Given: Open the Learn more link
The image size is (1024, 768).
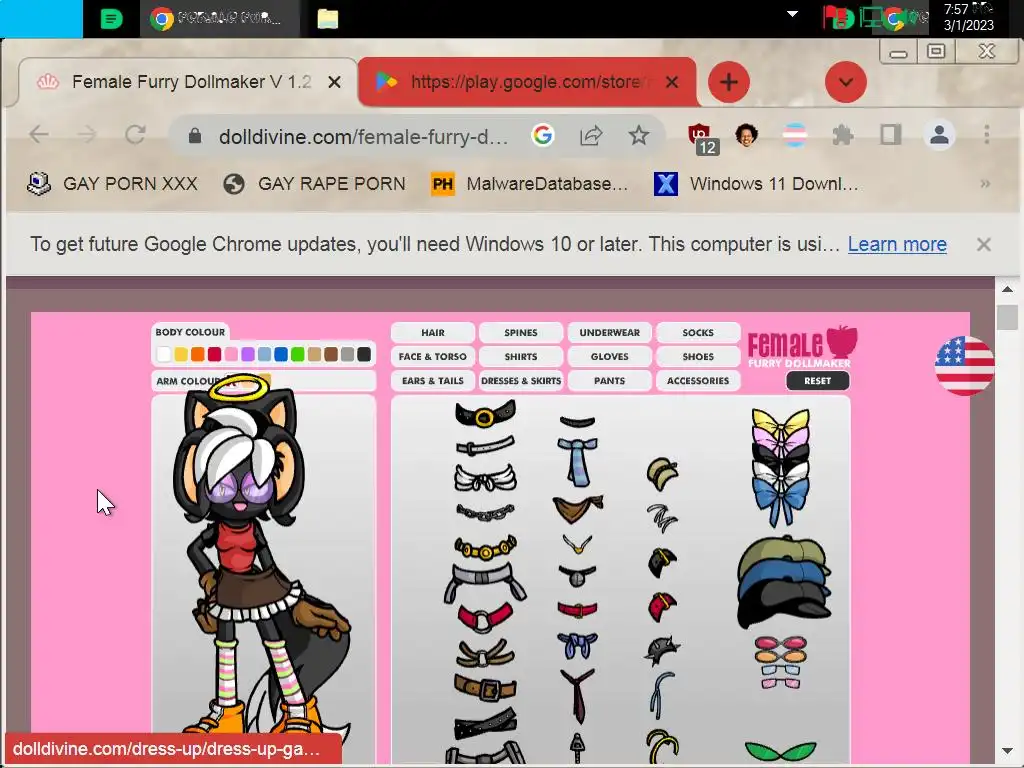Looking at the screenshot, I should (897, 244).
